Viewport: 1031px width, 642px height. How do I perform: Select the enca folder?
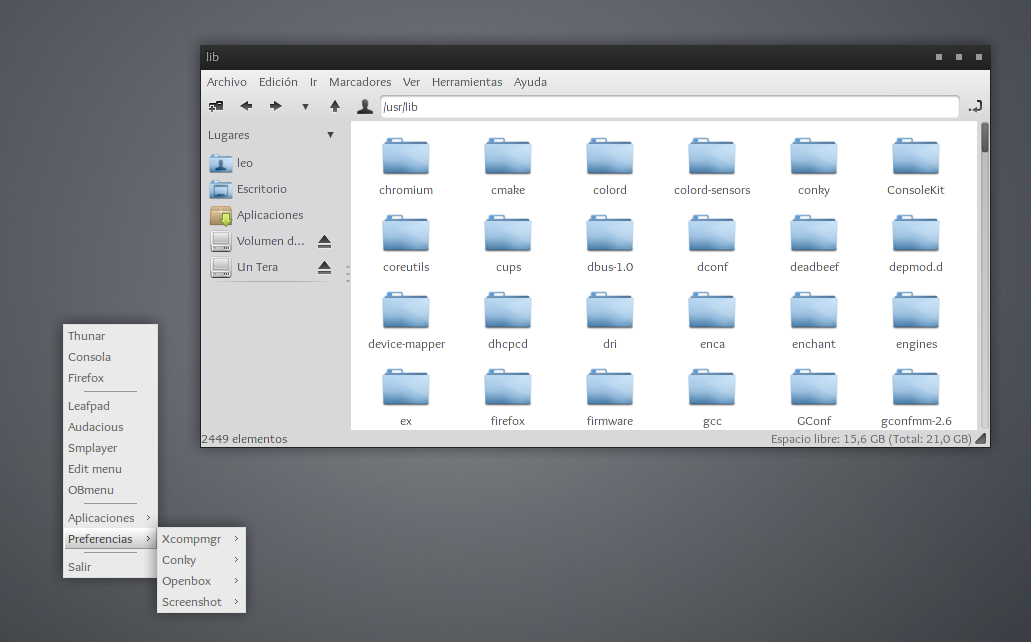pos(712,321)
